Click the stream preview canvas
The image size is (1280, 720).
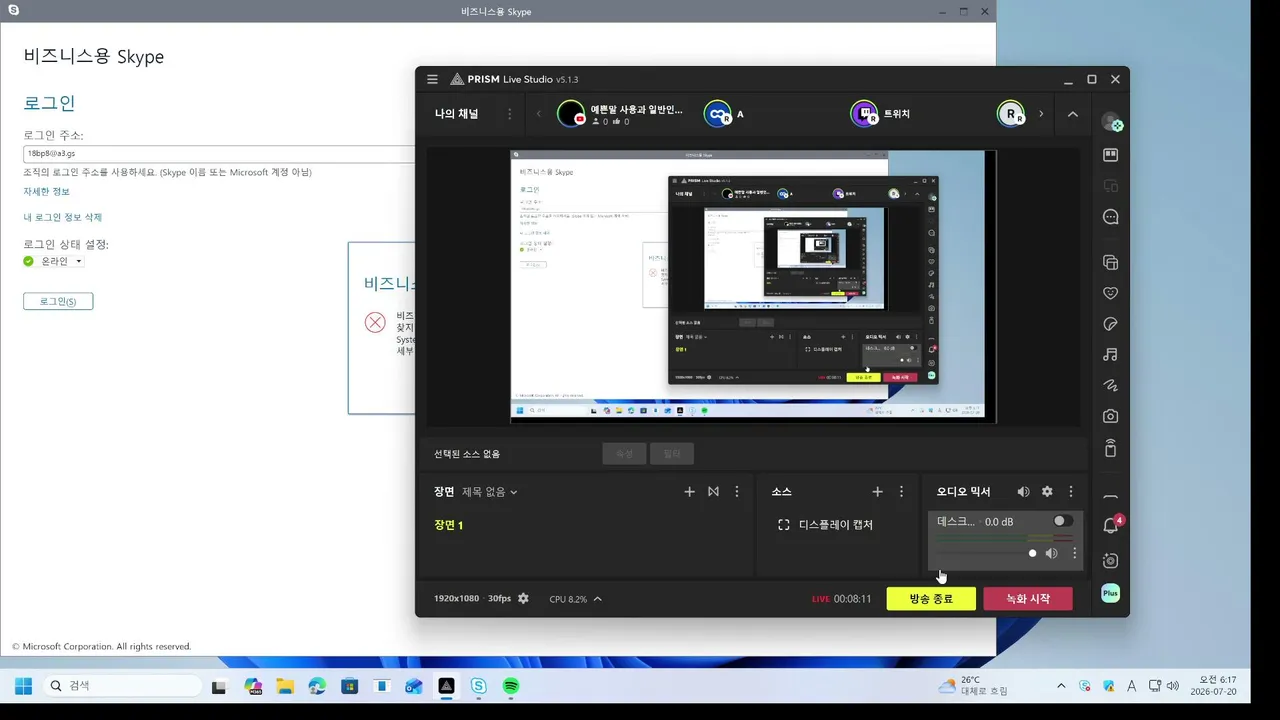click(752, 285)
